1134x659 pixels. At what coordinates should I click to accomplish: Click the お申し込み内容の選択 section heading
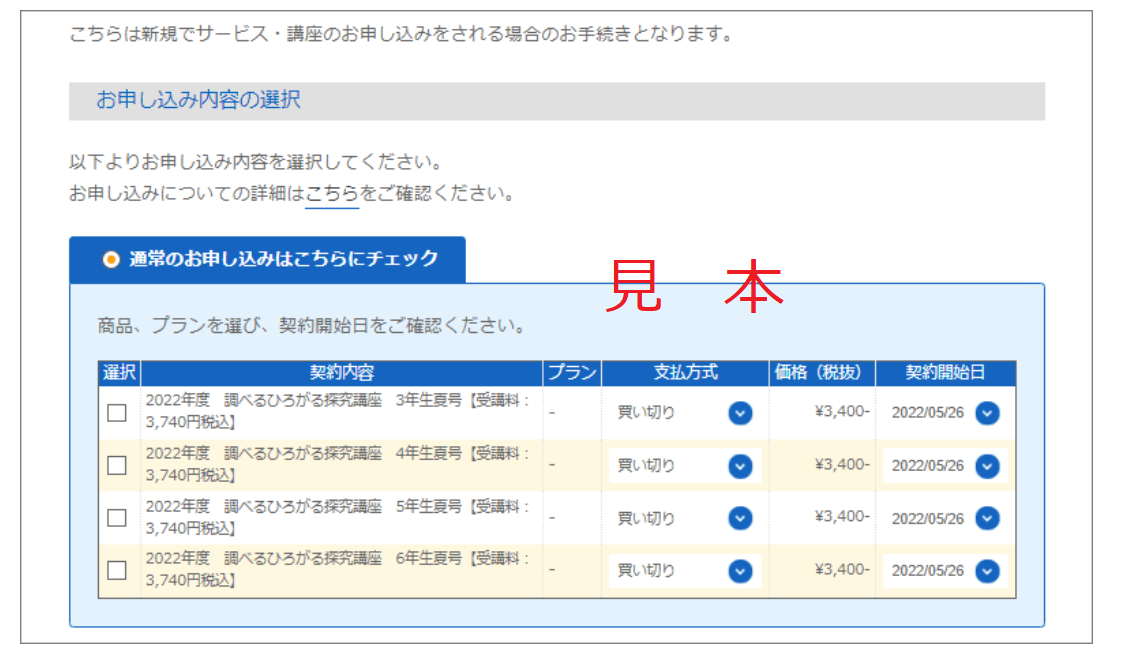click(198, 100)
